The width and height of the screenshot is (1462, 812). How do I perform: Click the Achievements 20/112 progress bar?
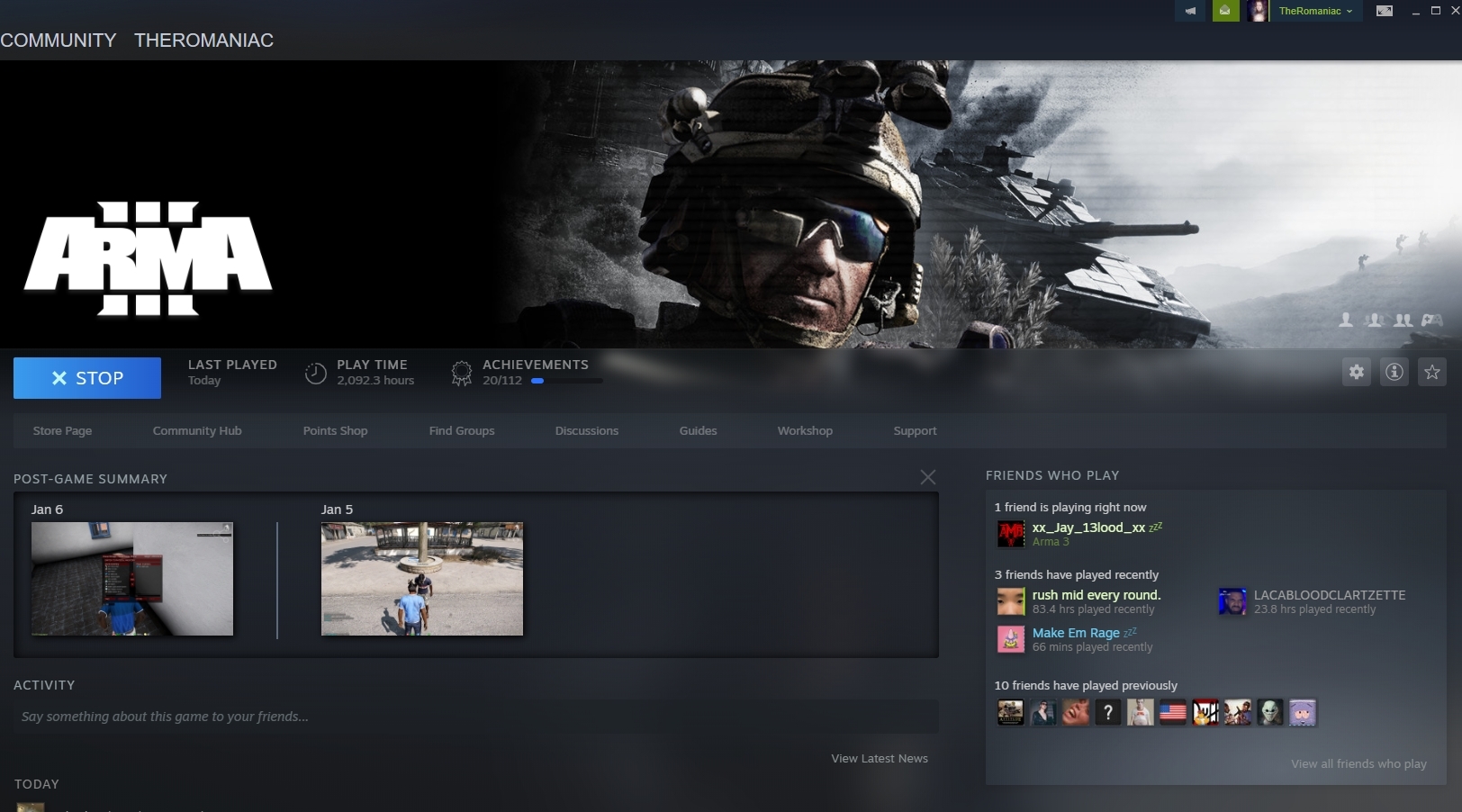566,381
